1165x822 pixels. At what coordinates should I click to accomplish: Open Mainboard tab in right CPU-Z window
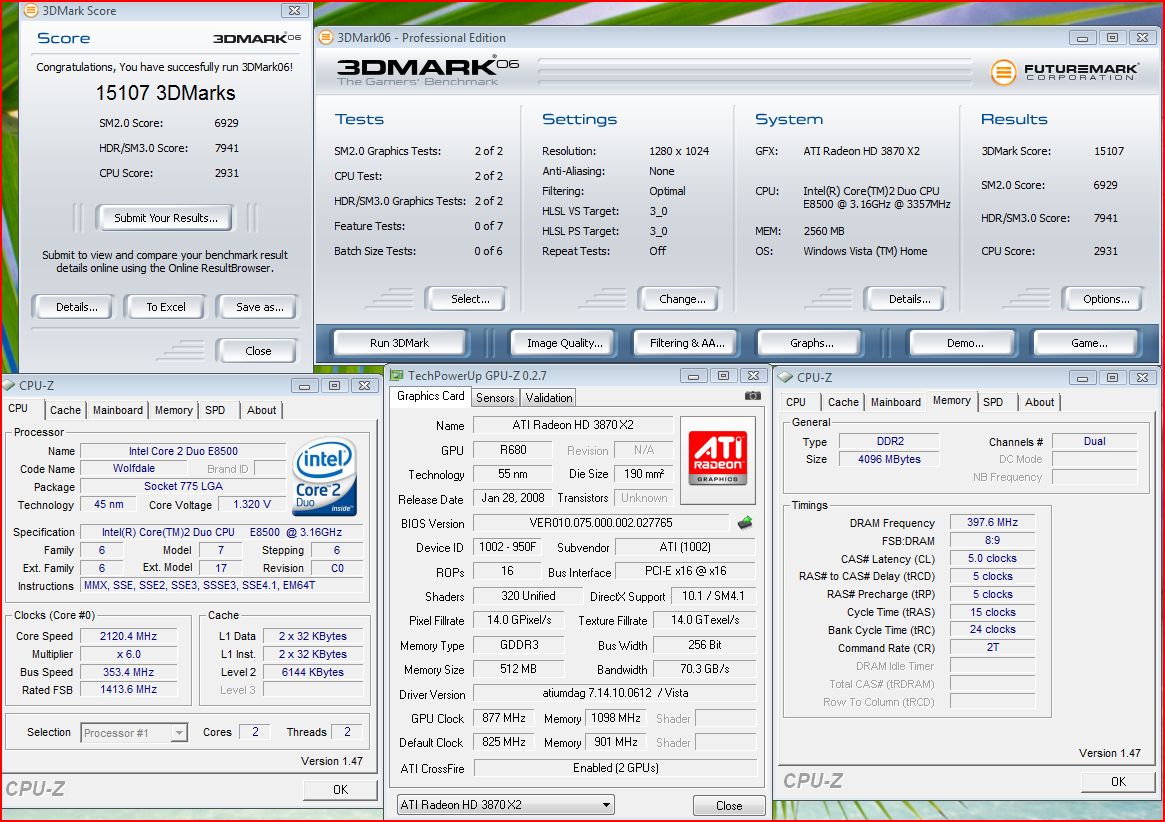(x=895, y=402)
